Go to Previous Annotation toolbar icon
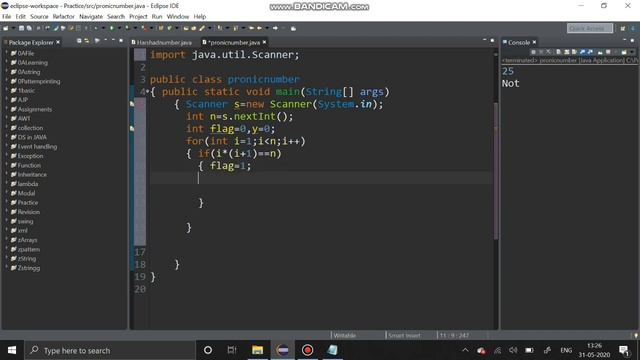The width and height of the screenshot is (640, 360). (236, 28)
